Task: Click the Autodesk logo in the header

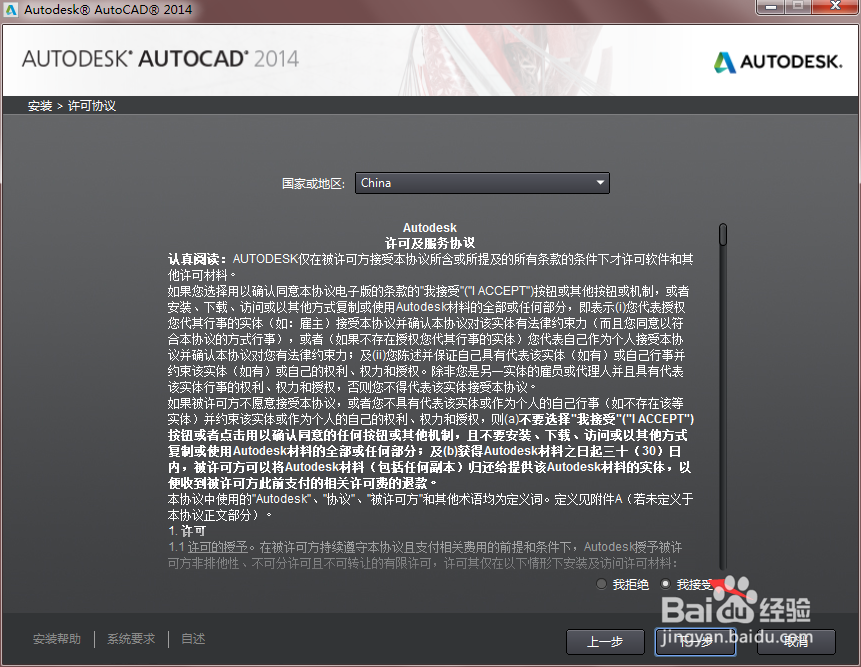Action: pos(778,61)
